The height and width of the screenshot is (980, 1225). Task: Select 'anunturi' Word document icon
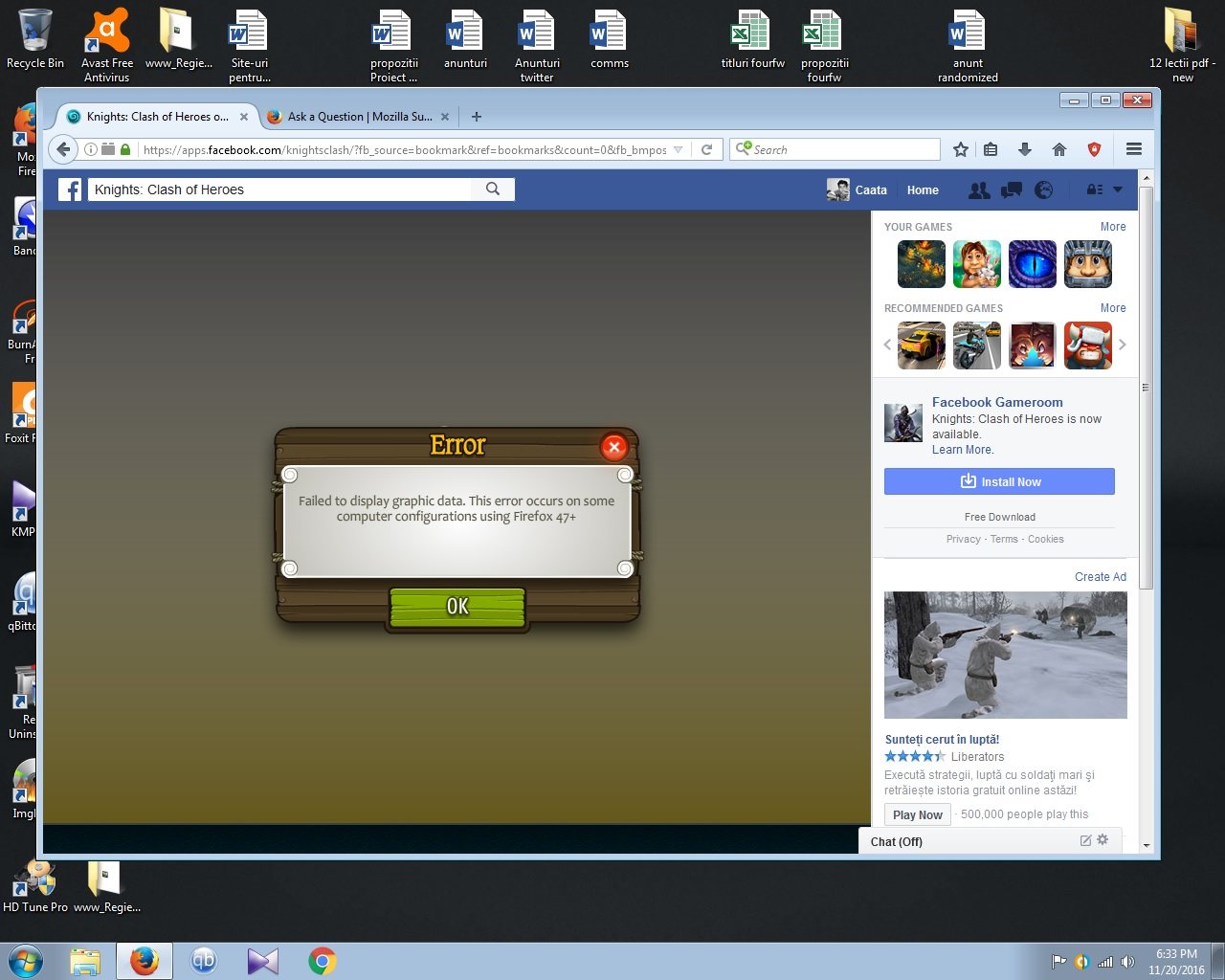coord(465,39)
